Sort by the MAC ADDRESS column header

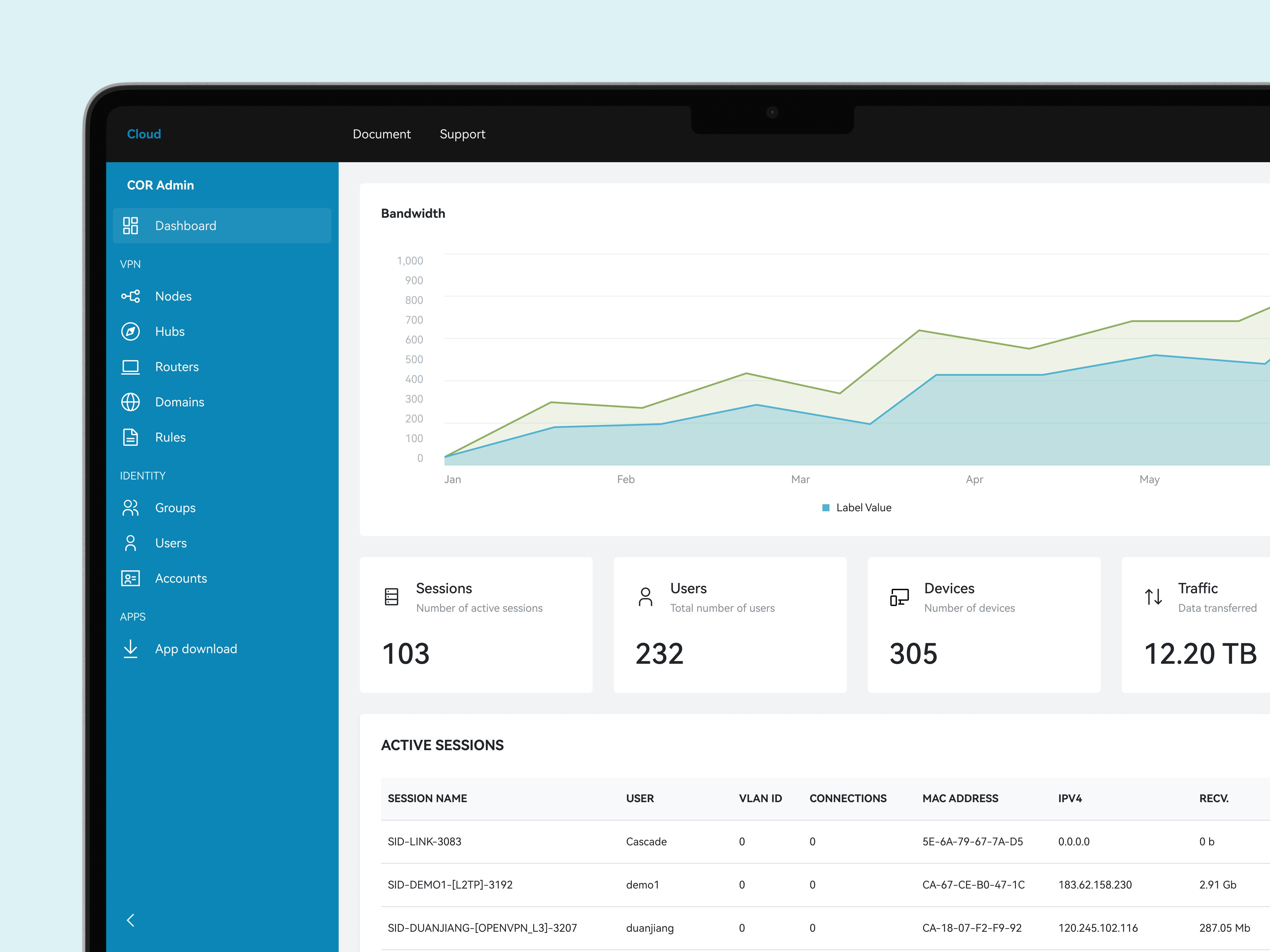(960, 798)
